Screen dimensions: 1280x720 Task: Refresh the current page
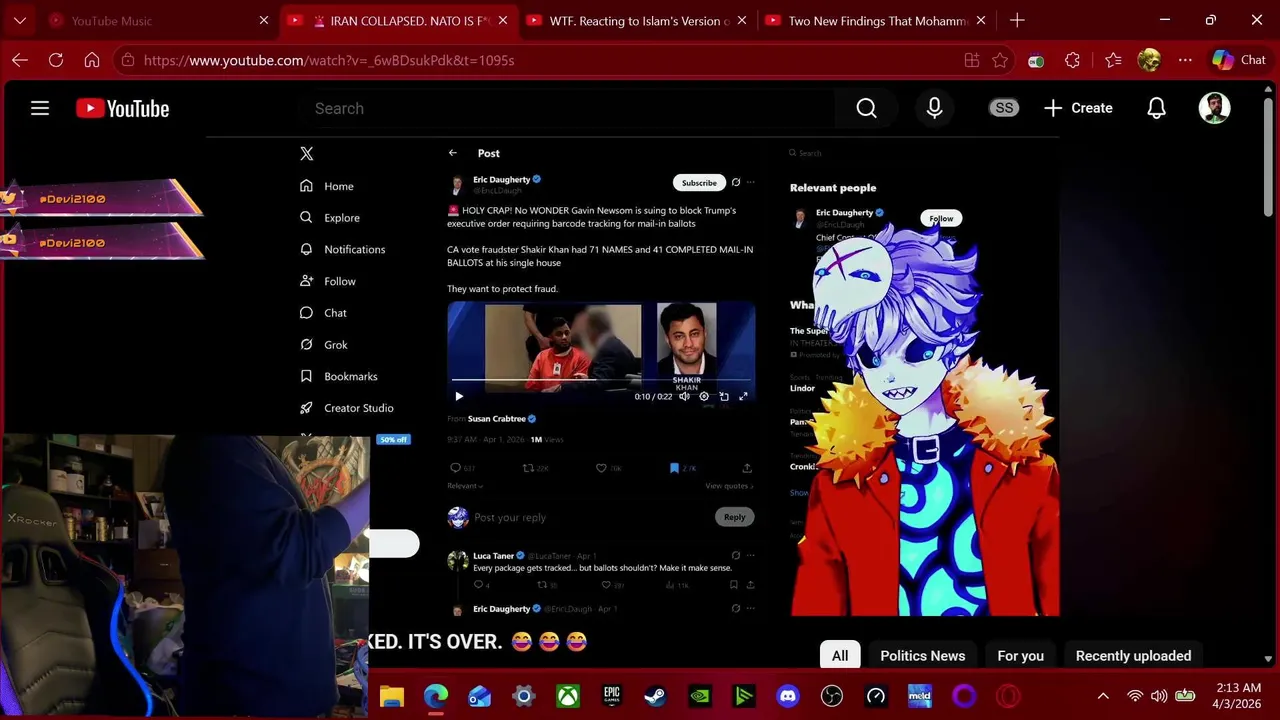[x=56, y=60]
